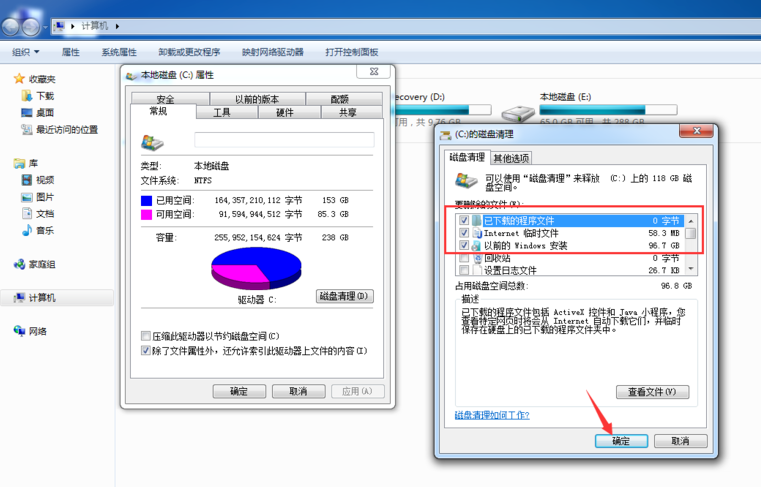Open the 组织 dropdown menu
The height and width of the screenshot is (487, 761).
25,52
